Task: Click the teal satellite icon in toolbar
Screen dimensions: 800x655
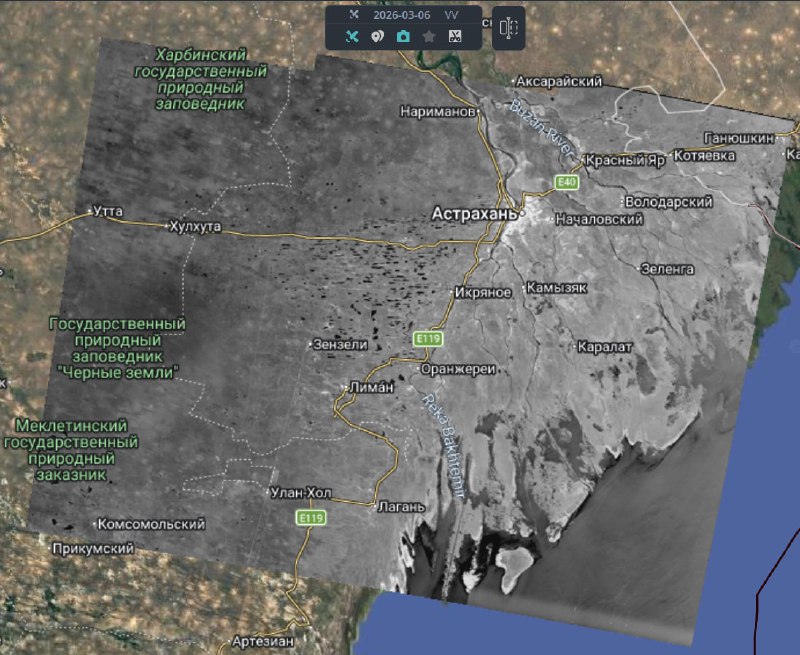Action: (352, 37)
